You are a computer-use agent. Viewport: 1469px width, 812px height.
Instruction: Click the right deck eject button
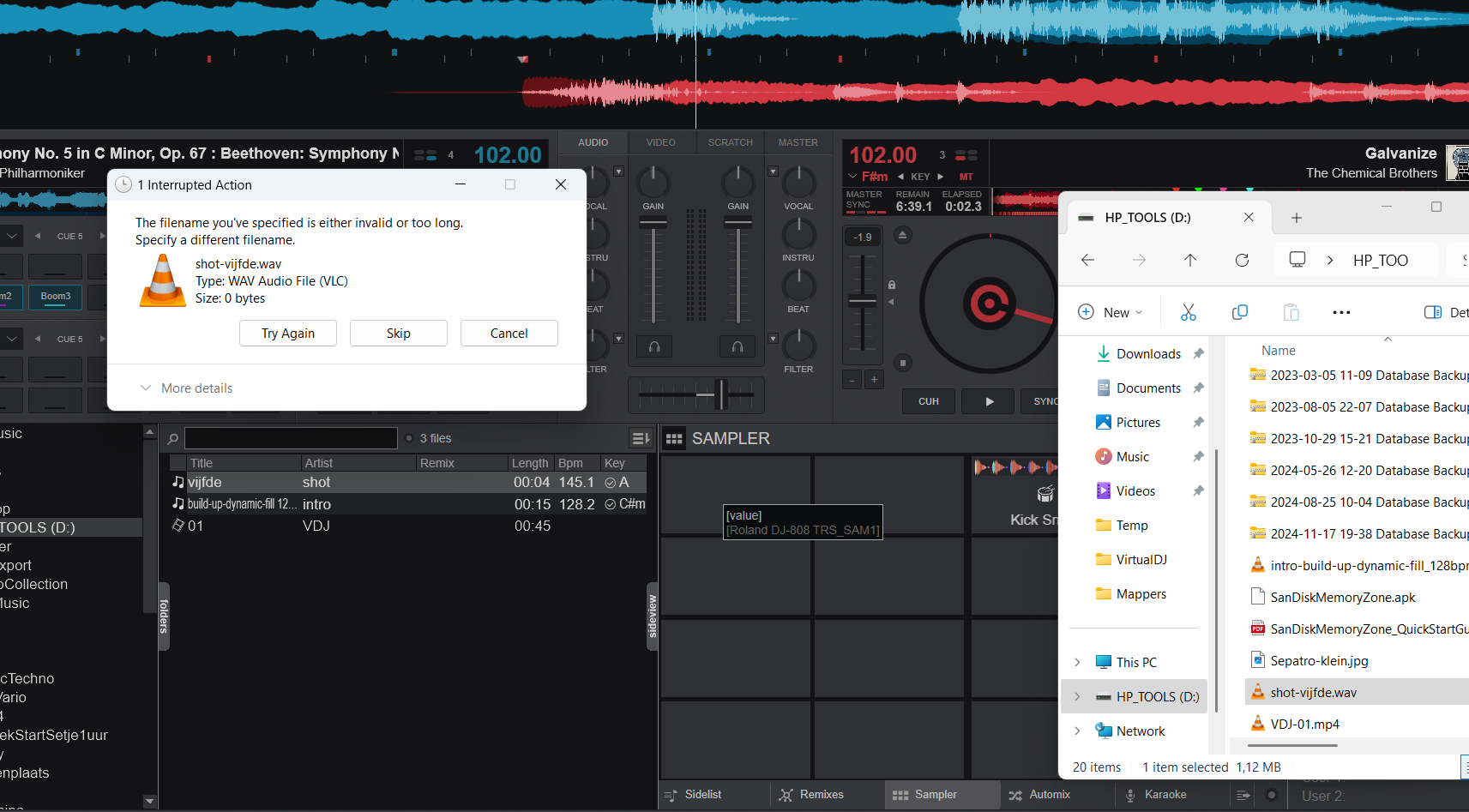click(x=901, y=235)
